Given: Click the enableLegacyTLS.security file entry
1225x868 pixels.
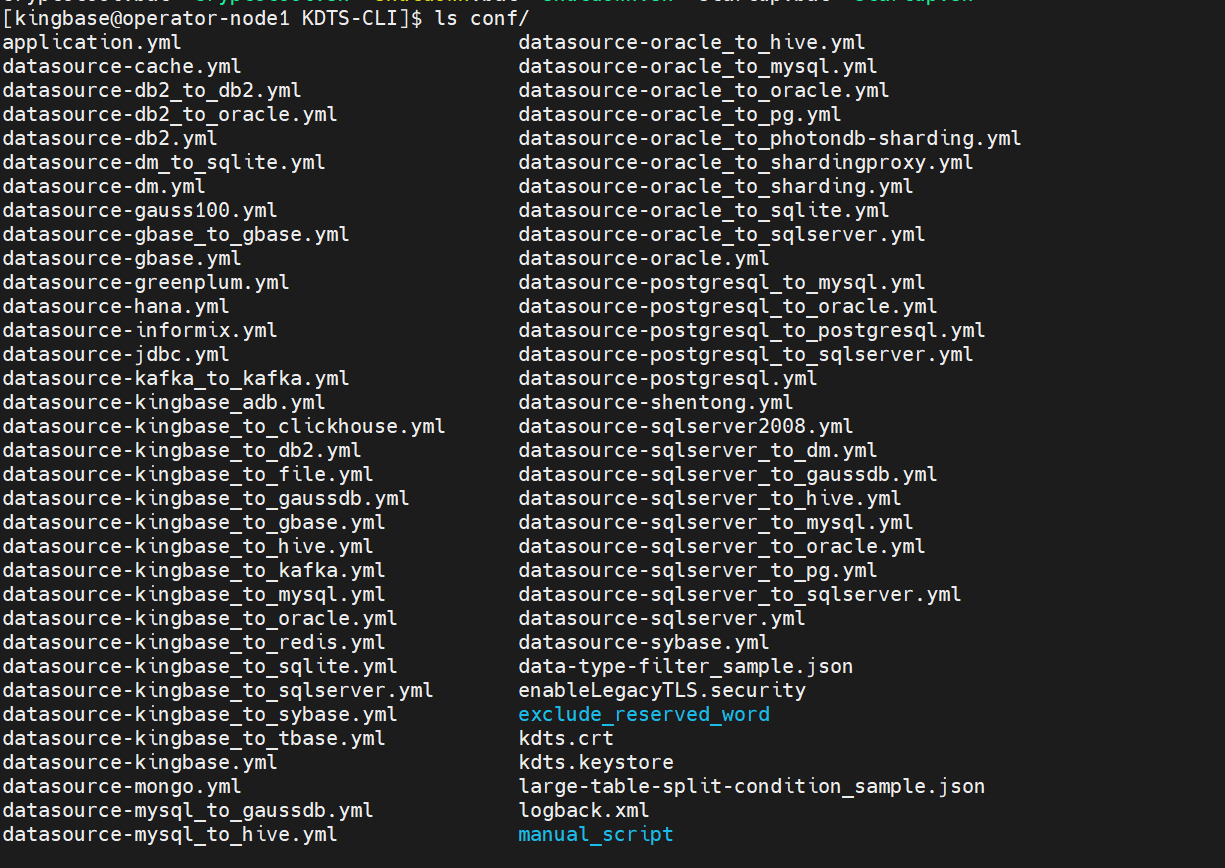Looking at the screenshot, I should (662, 691).
